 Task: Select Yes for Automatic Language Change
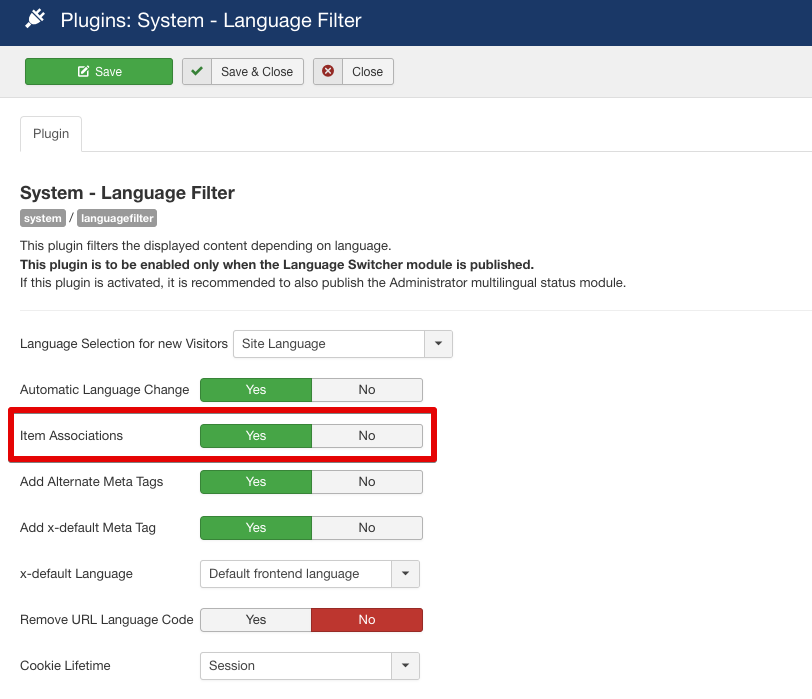pyautogui.click(x=256, y=390)
